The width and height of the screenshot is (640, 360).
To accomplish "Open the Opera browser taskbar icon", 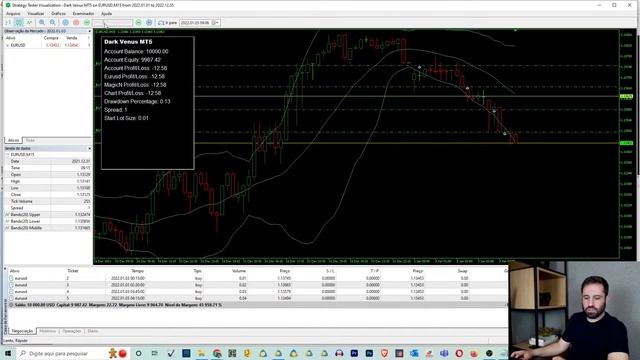I will [x=459, y=353].
